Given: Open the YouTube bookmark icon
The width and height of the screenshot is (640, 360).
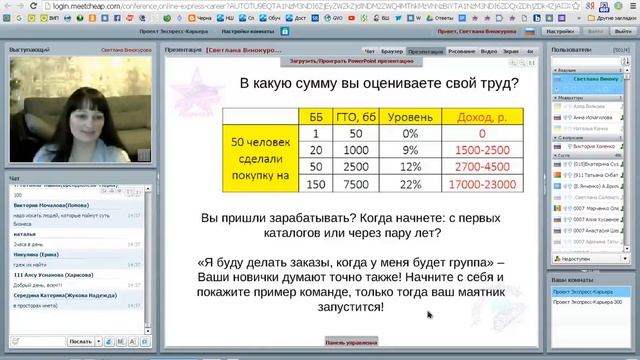Looking at the screenshot, I should point(351,18).
